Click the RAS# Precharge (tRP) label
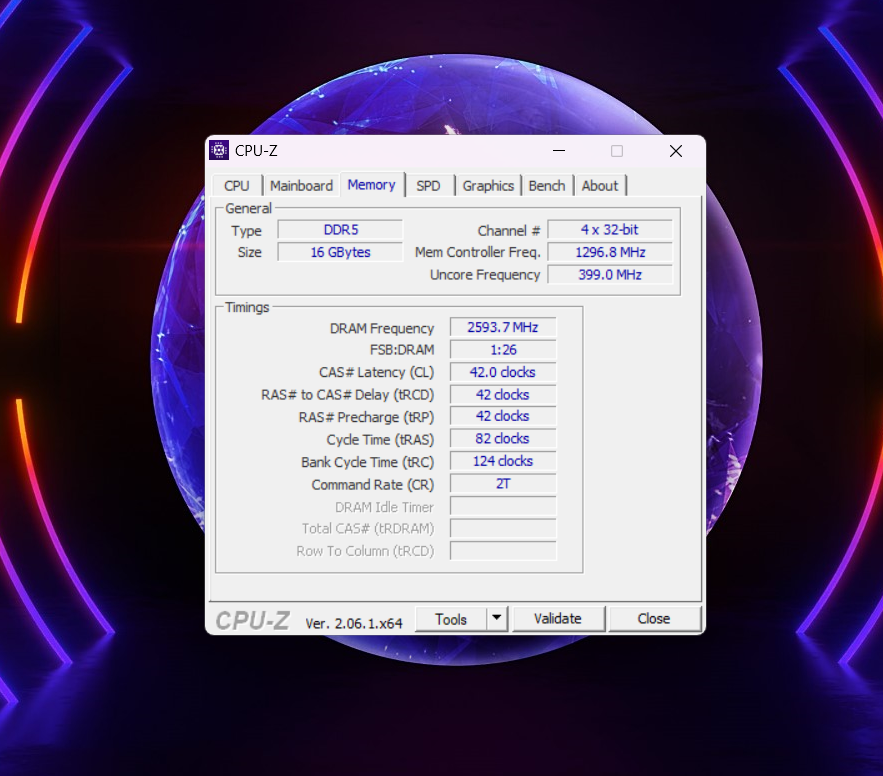The width and height of the screenshot is (883, 776). (366, 417)
